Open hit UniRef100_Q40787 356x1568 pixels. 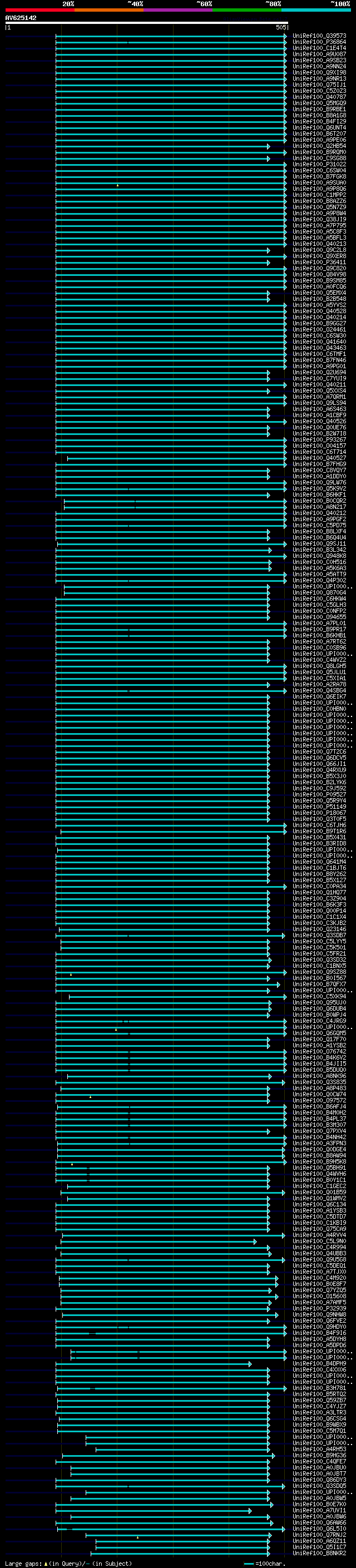(319, 97)
